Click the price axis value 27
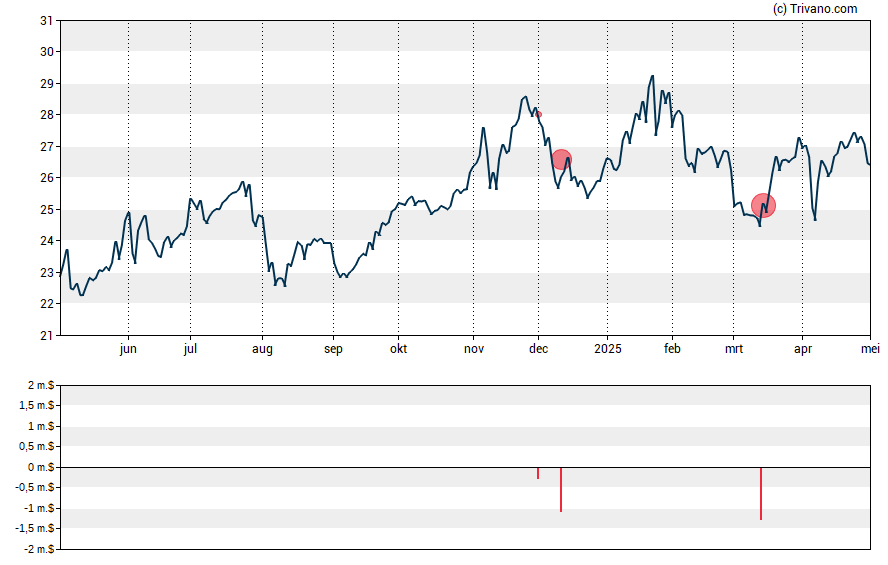 [46, 147]
